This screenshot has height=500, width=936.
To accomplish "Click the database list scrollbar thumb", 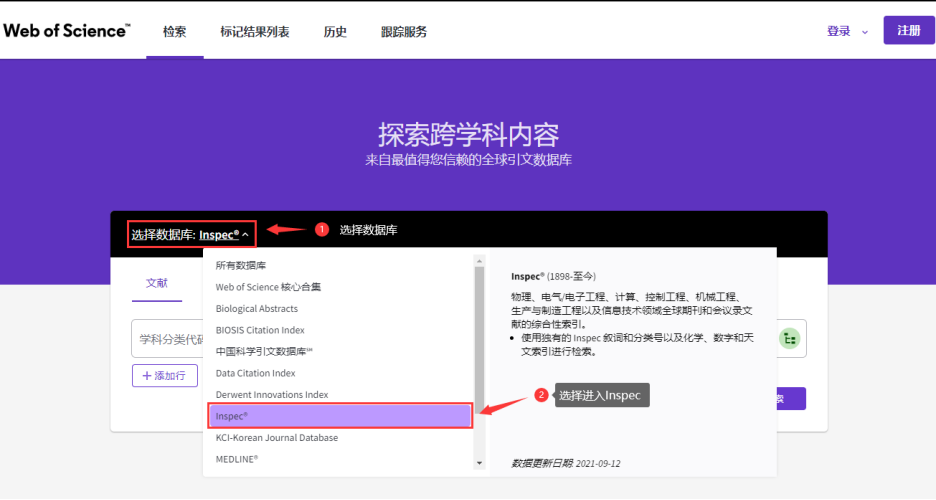I will tap(479, 340).
